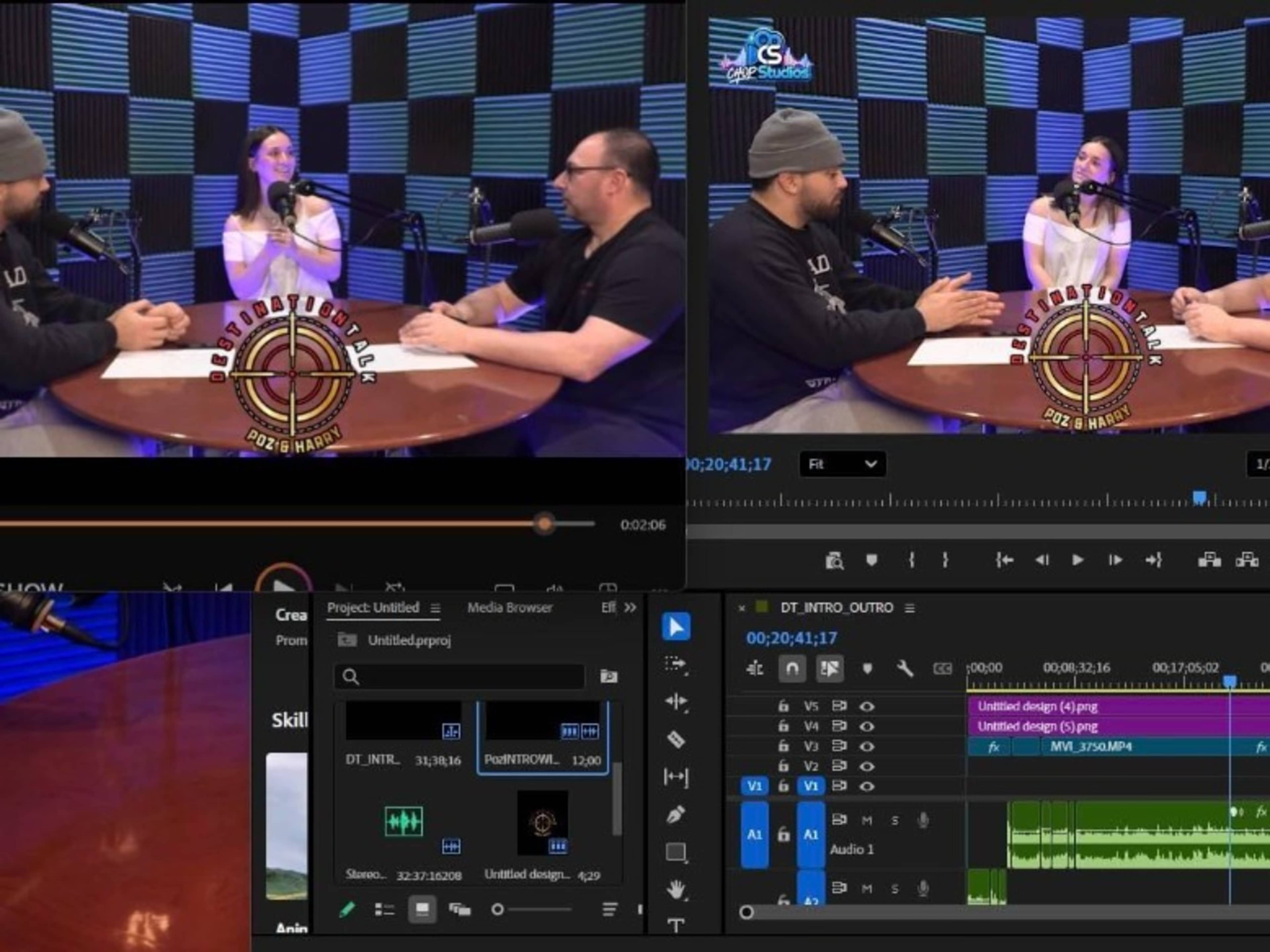Select the Slip tool
The image size is (1270, 952).
pyautogui.click(x=676, y=777)
